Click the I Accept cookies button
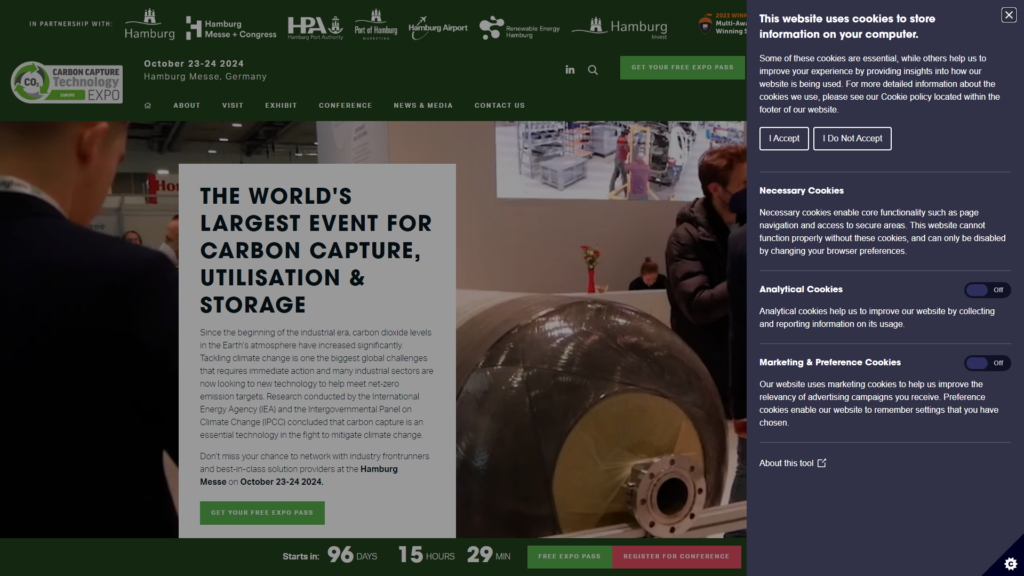Viewport: 1024px width, 576px height. 784,138
